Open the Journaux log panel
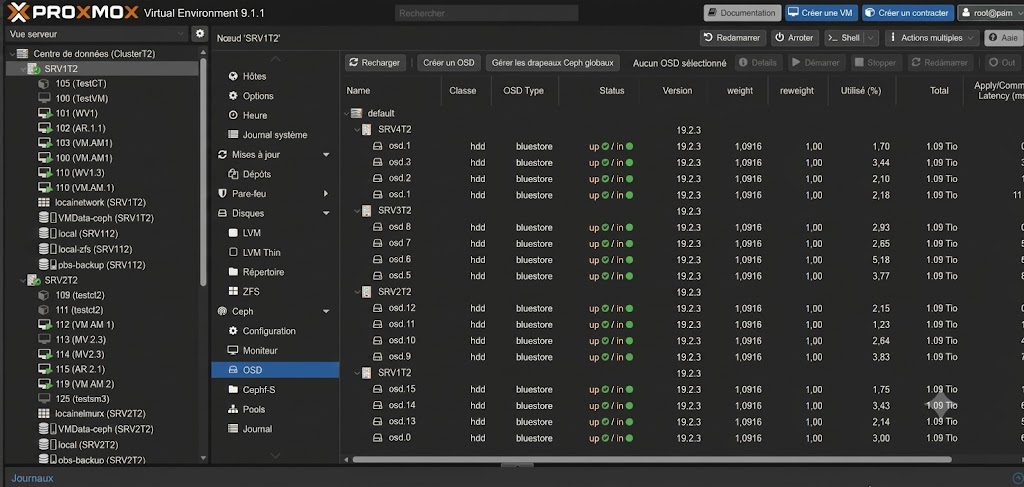The width and height of the screenshot is (1024, 487). click(33, 479)
